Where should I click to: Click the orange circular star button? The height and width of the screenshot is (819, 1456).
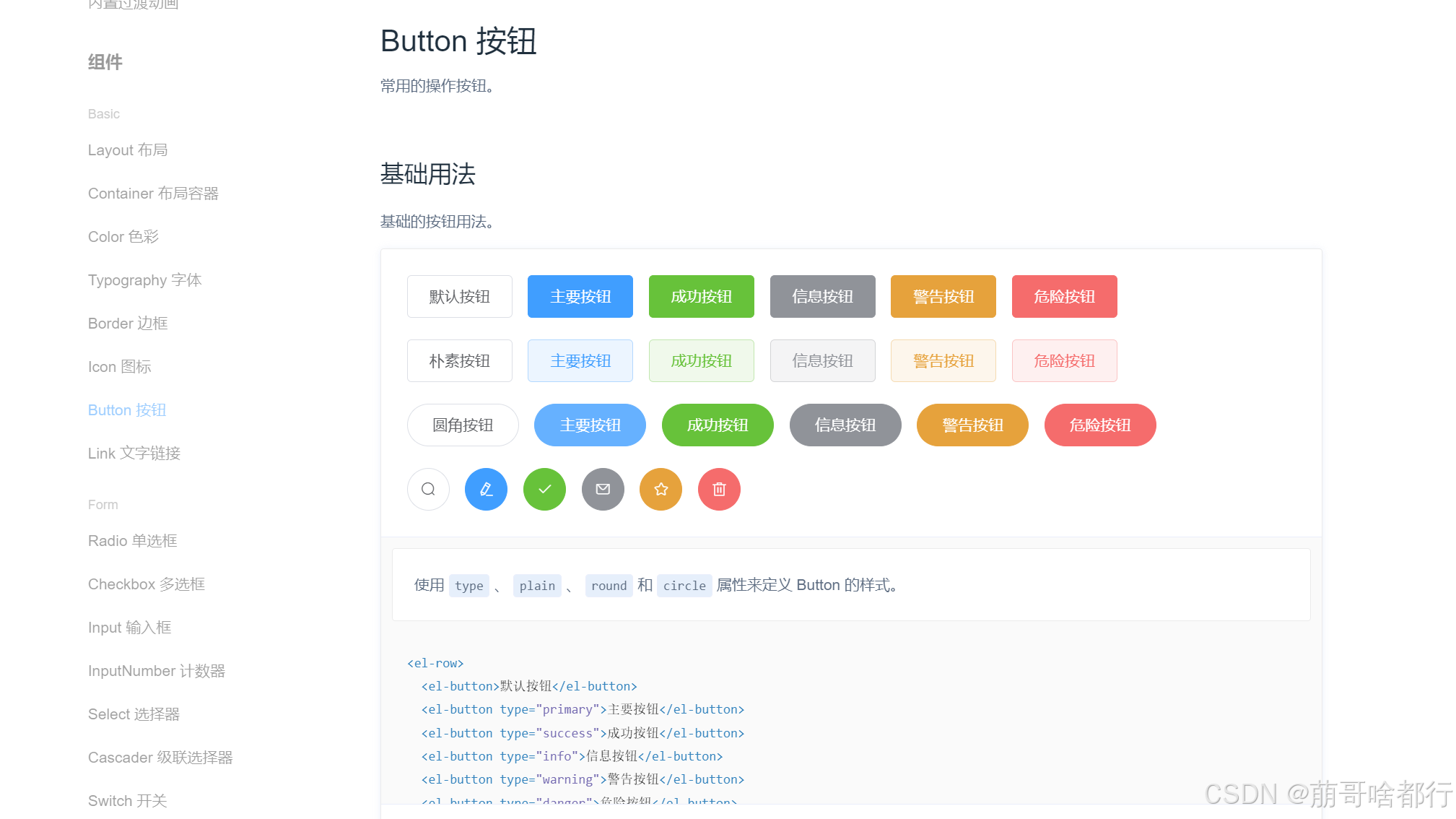[x=661, y=490]
